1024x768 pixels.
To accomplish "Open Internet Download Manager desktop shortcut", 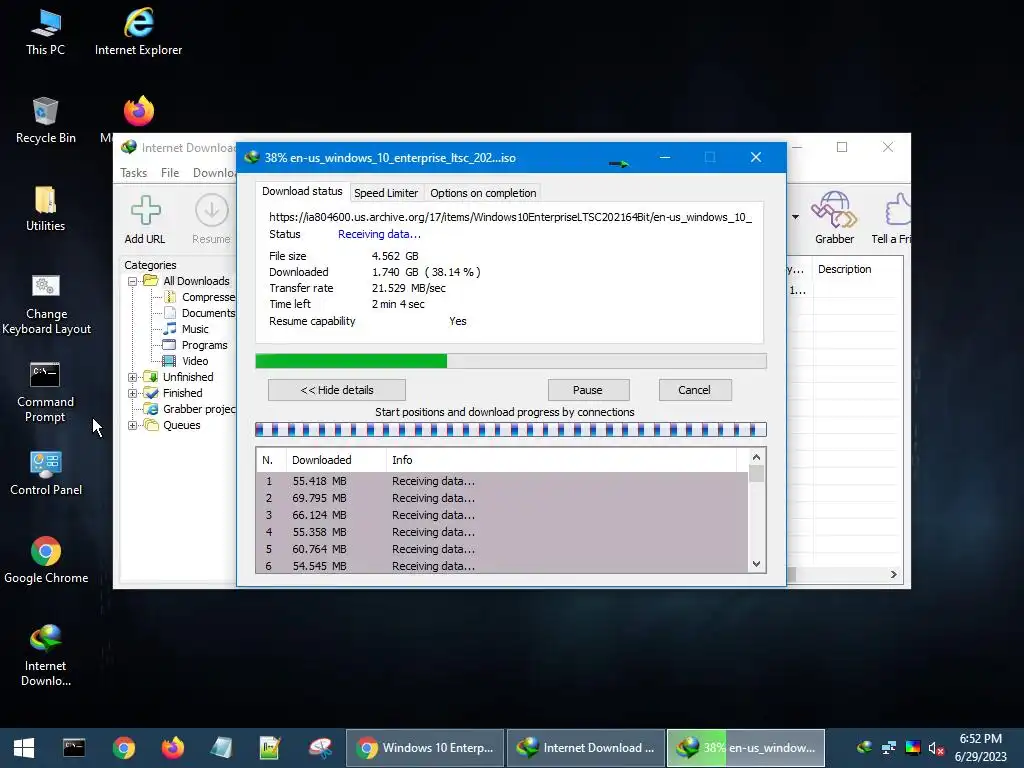I will pyautogui.click(x=46, y=656).
